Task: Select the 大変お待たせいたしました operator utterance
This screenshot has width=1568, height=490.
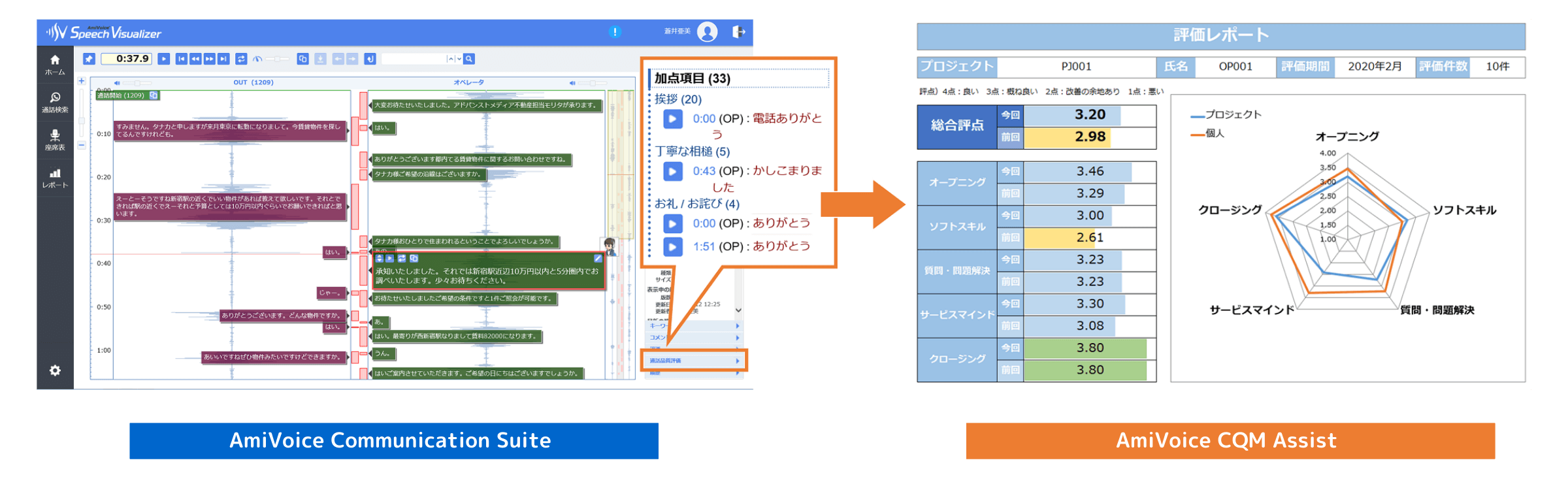Action: point(486,105)
